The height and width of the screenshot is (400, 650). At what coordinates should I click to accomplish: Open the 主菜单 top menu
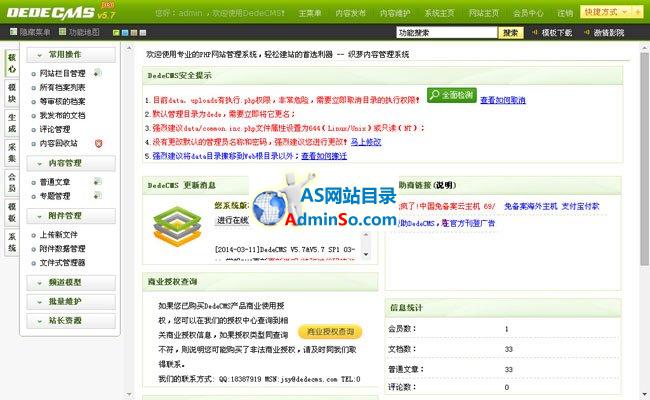pyautogui.click(x=310, y=13)
